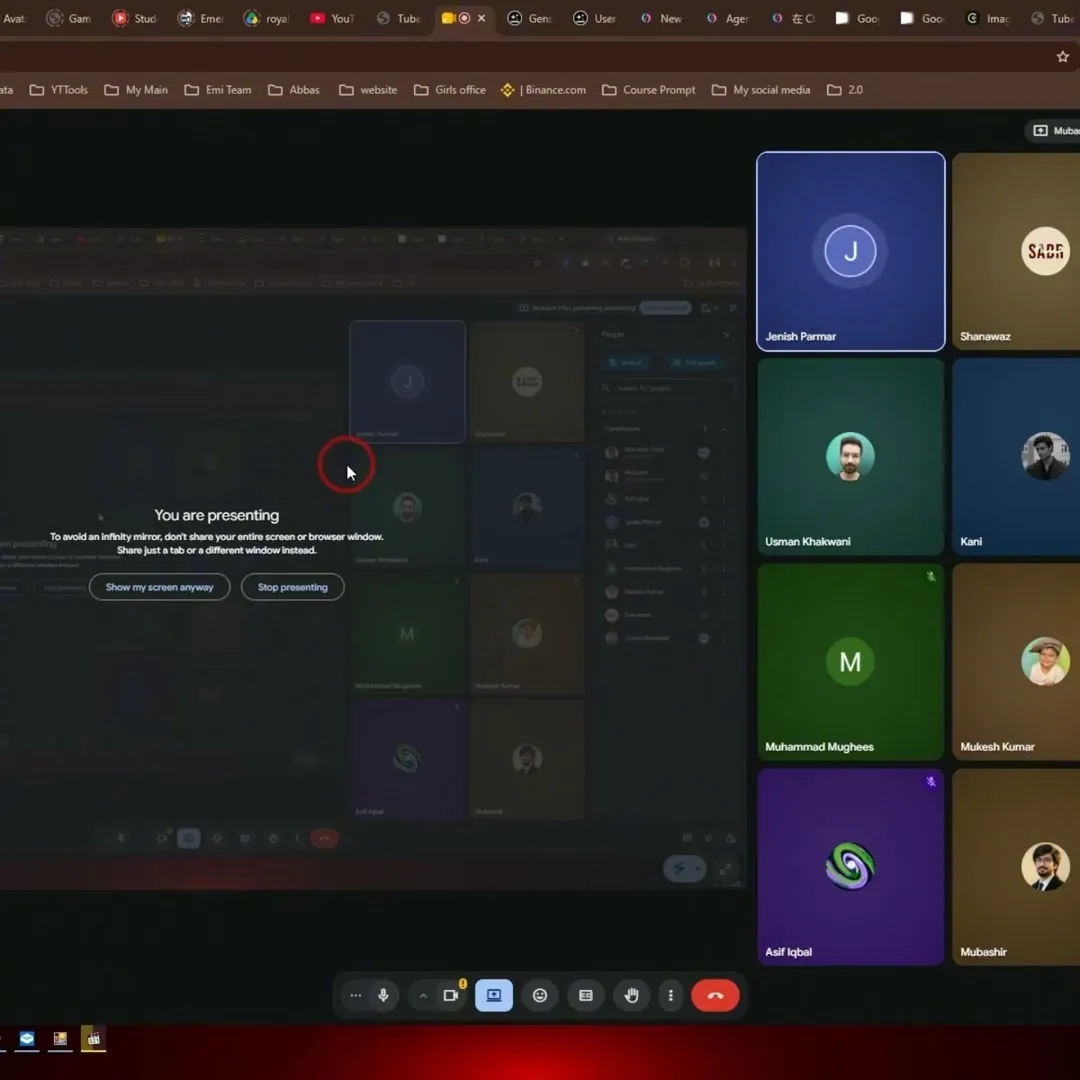Switch to the User browser tab
The height and width of the screenshot is (1080, 1080).
(x=596, y=19)
